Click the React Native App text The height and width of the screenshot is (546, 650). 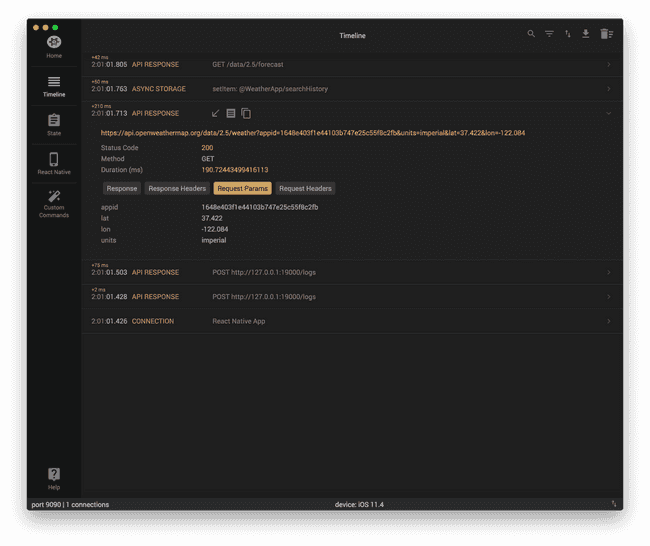click(239, 321)
